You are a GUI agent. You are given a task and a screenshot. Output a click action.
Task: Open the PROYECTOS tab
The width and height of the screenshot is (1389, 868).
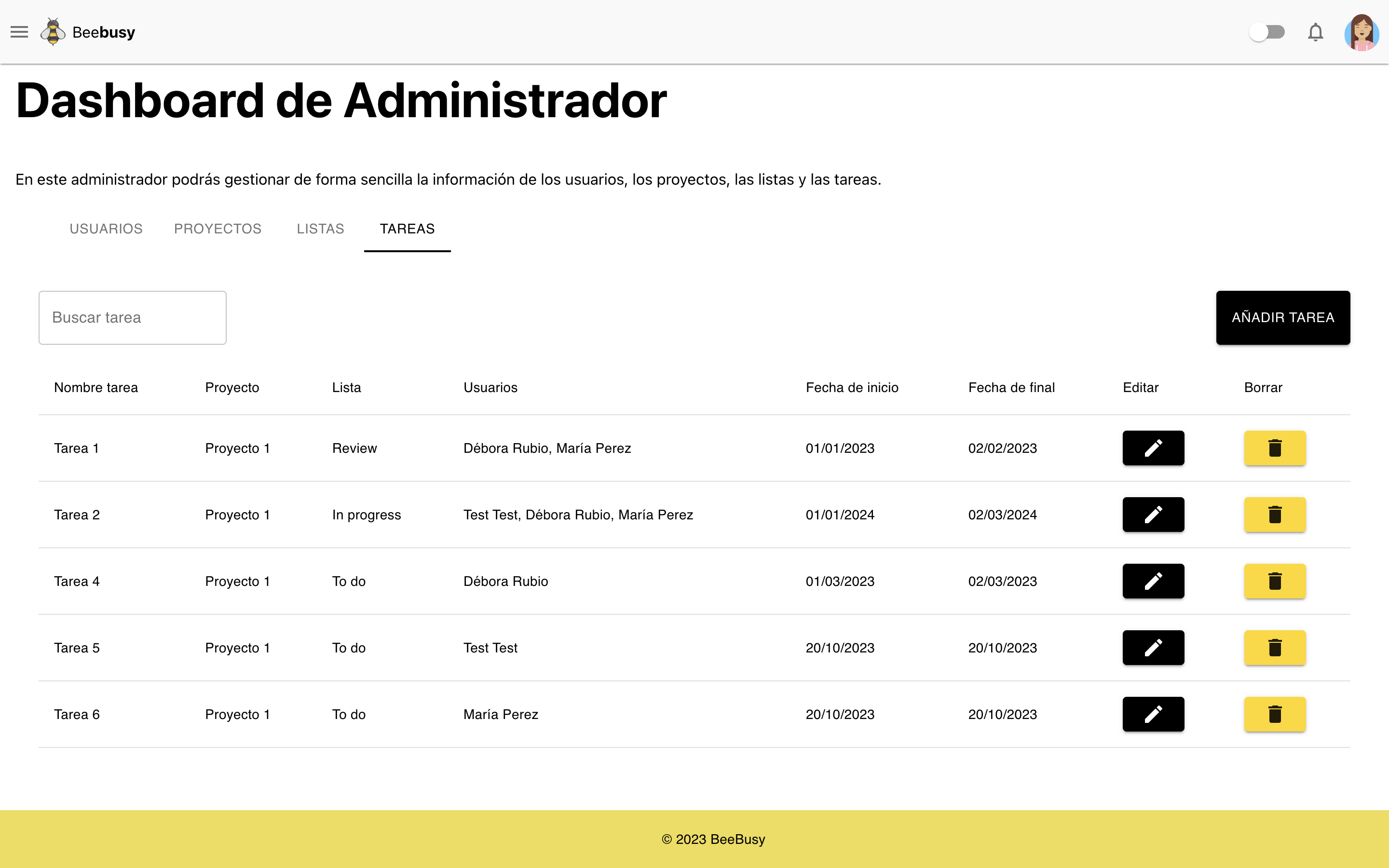tap(218, 229)
